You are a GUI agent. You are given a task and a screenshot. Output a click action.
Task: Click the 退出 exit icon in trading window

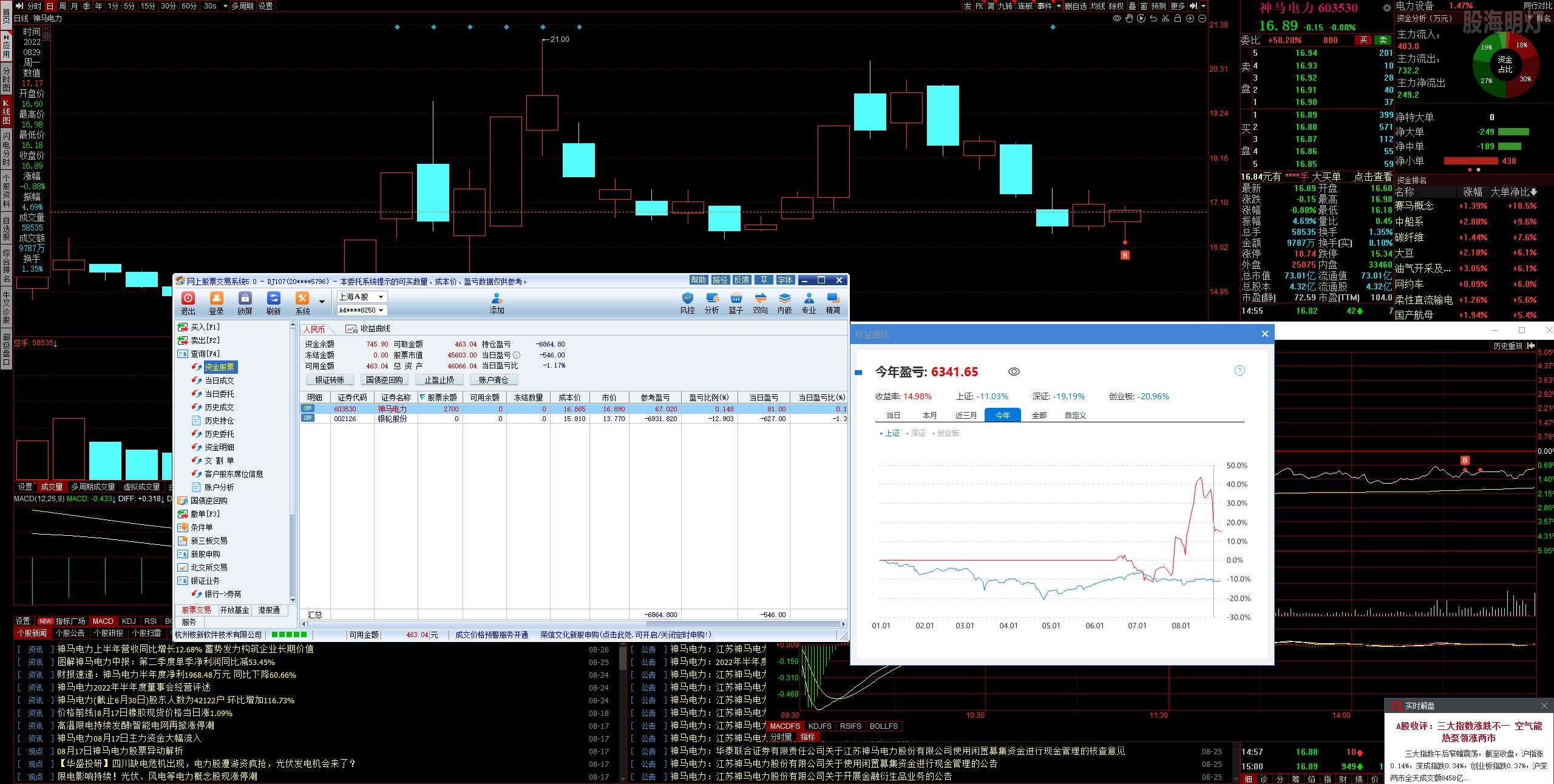click(188, 303)
